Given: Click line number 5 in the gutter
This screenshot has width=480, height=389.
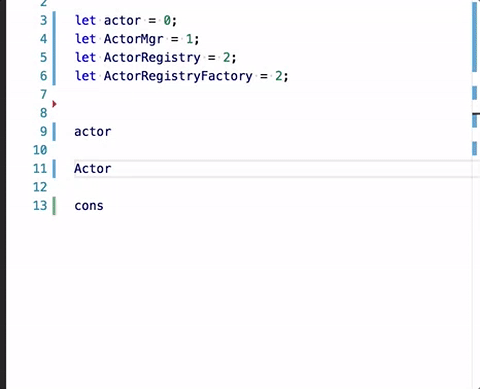Looking at the screenshot, I should tap(44, 57).
